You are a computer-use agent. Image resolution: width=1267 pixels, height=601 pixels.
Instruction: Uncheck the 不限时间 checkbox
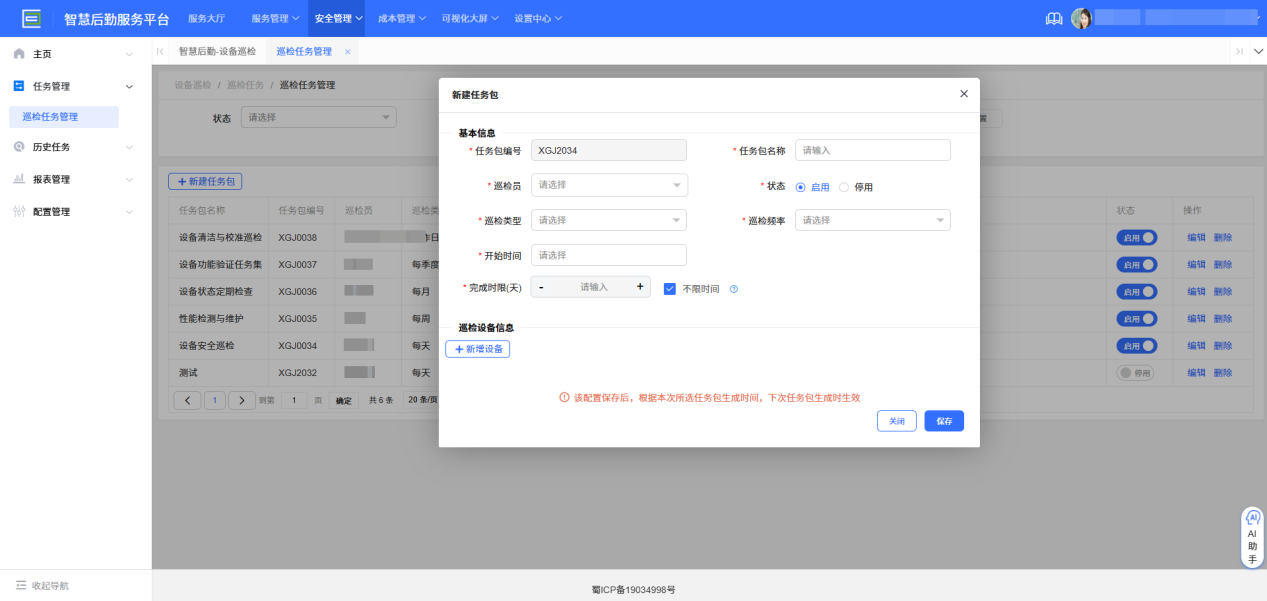coord(669,287)
